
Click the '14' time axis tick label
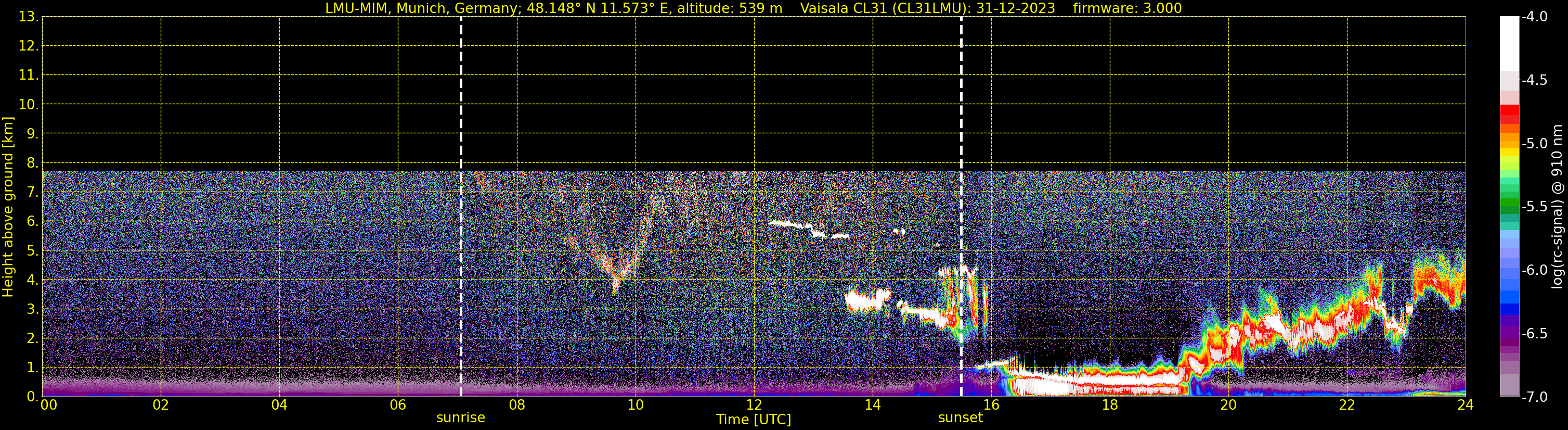coord(873,405)
